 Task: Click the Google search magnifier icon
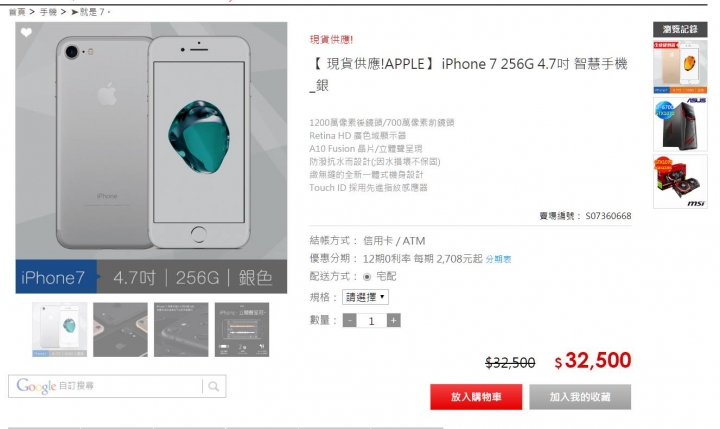(x=214, y=386)
